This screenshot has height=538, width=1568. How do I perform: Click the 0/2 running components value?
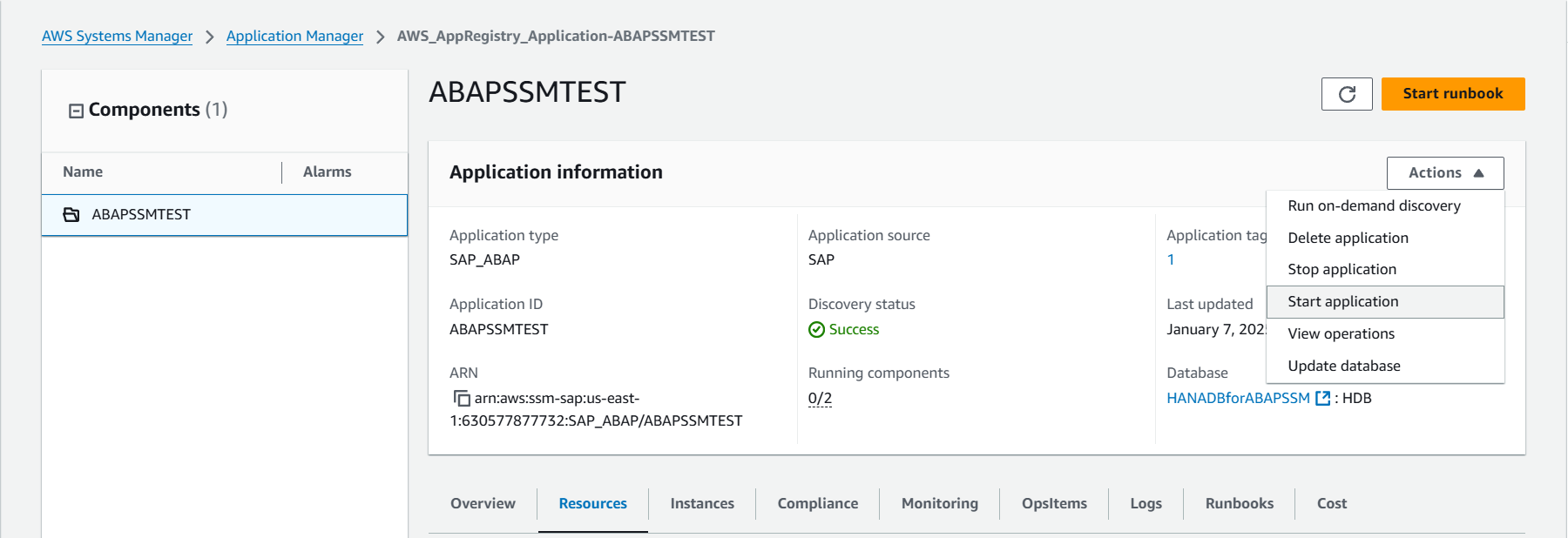coord(820,399)
